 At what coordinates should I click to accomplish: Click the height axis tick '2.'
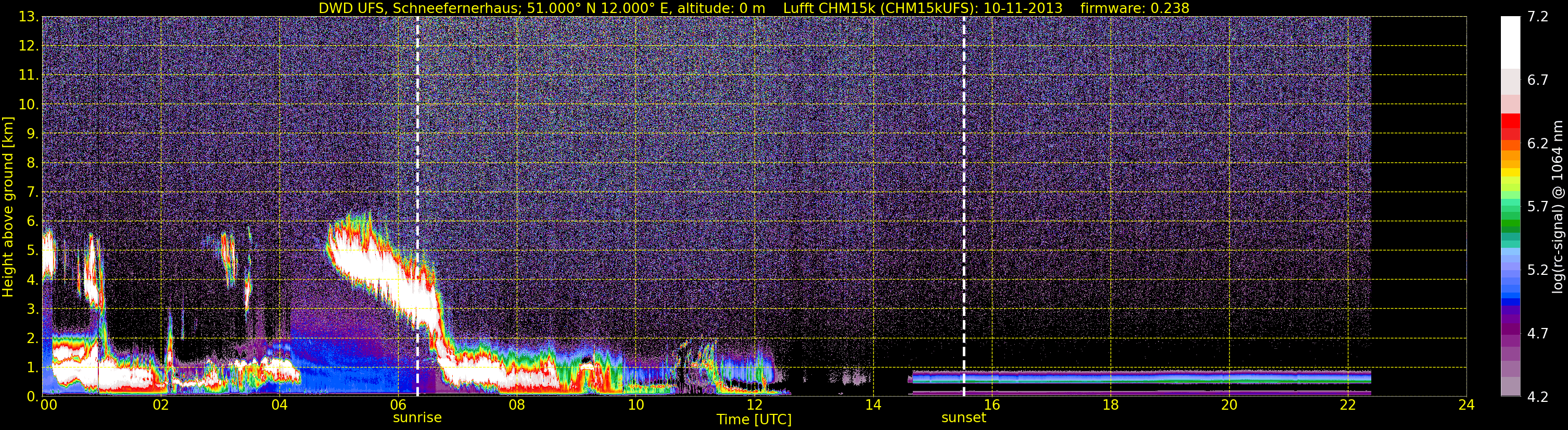click(x=32, y=339)
